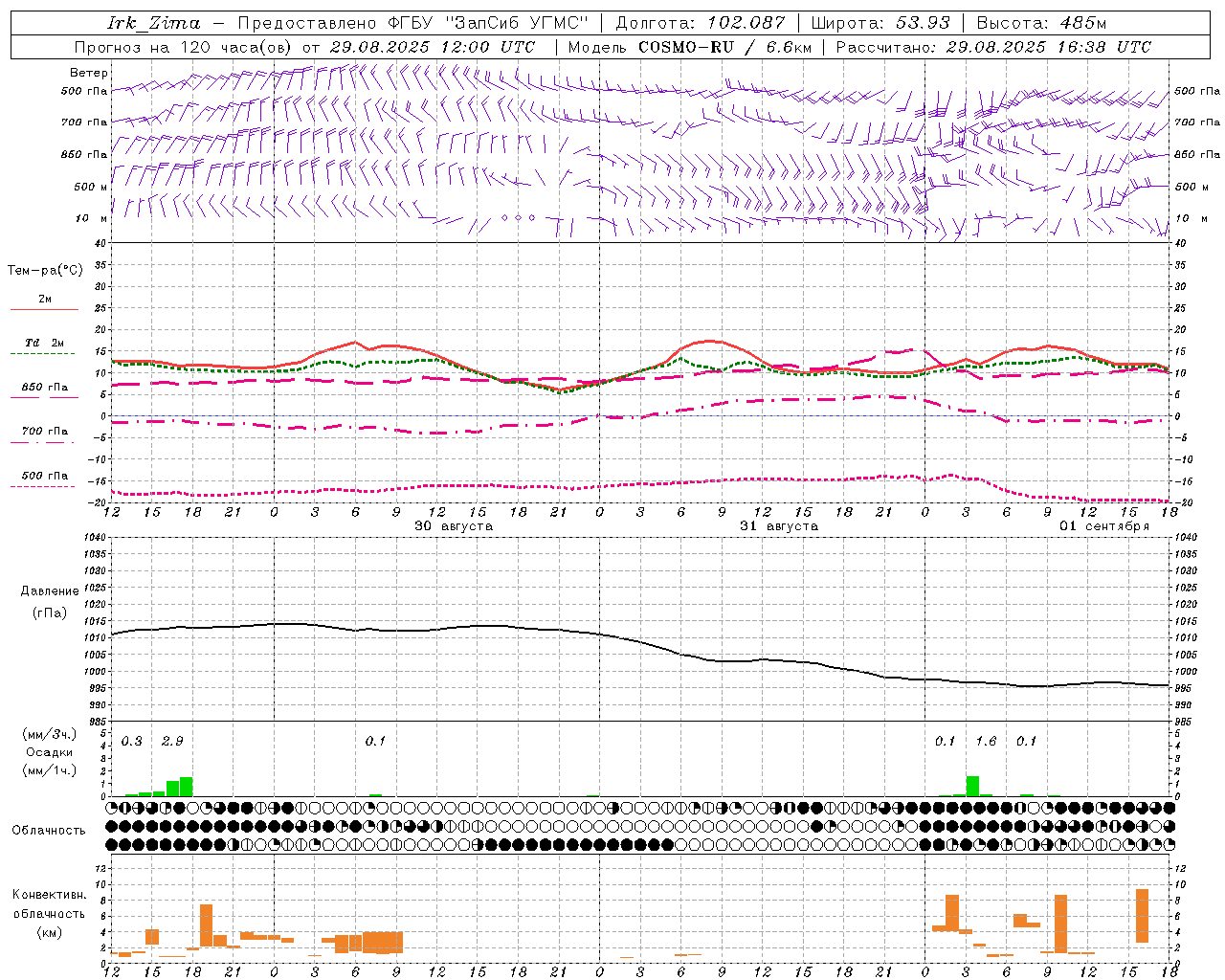This screenshot has width=1225, height=980.
Task: Click the station title Irk_Zima
Action: pos(153,23)
